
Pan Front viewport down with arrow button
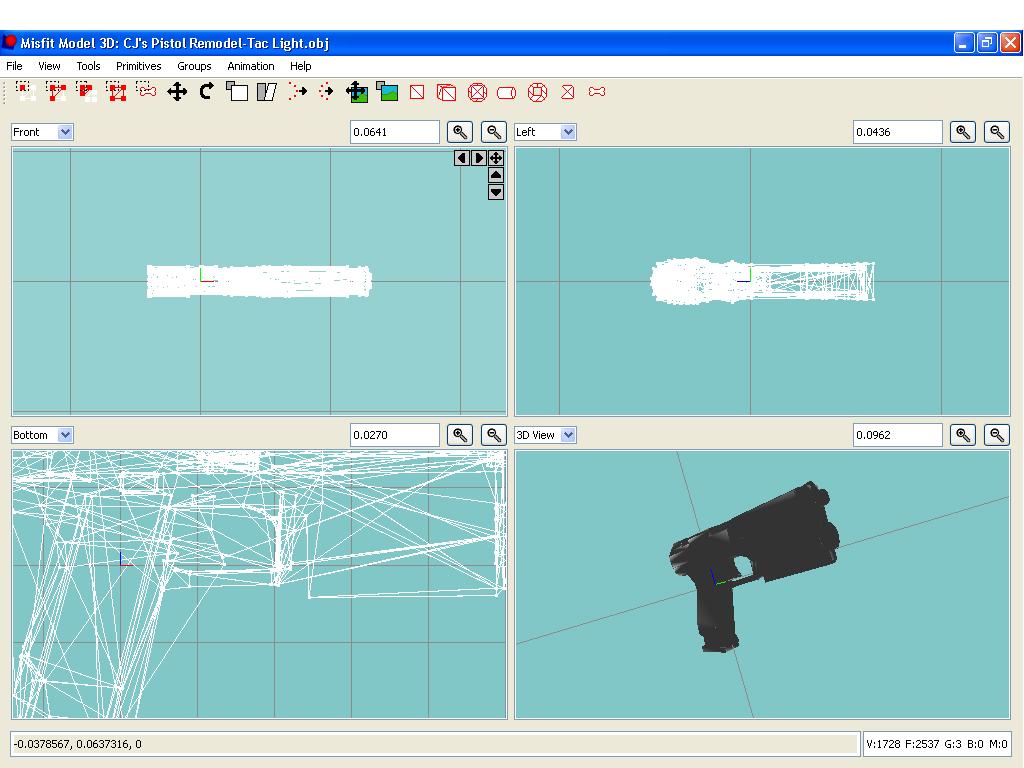496,192
